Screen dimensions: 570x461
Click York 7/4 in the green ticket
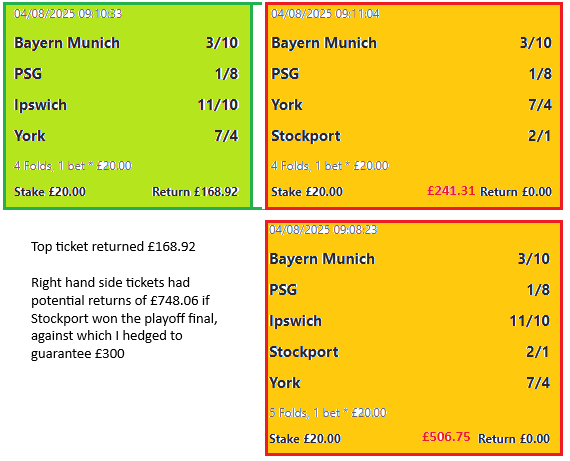pos(126,136)
